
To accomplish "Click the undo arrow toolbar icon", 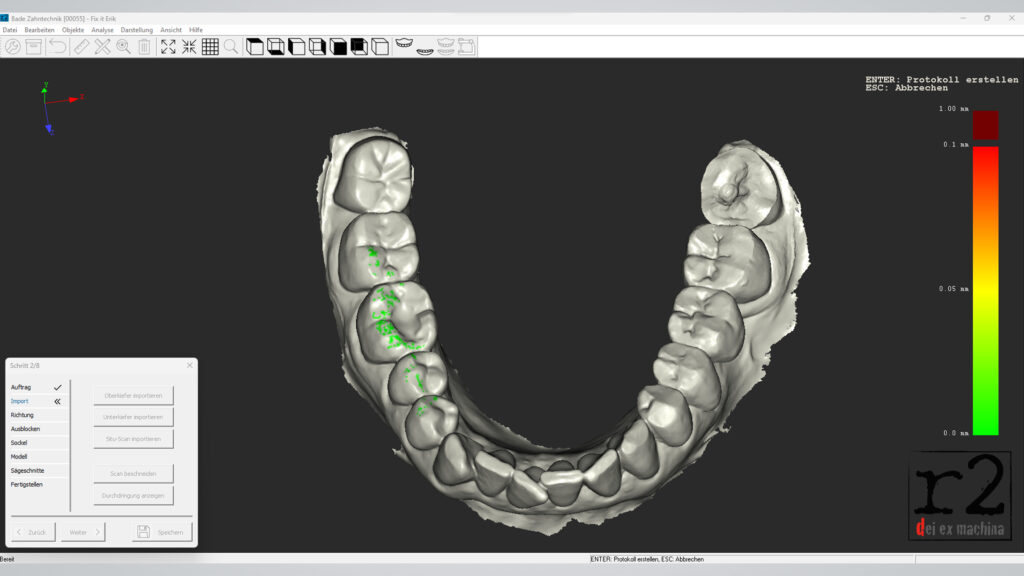I will 57,47.
